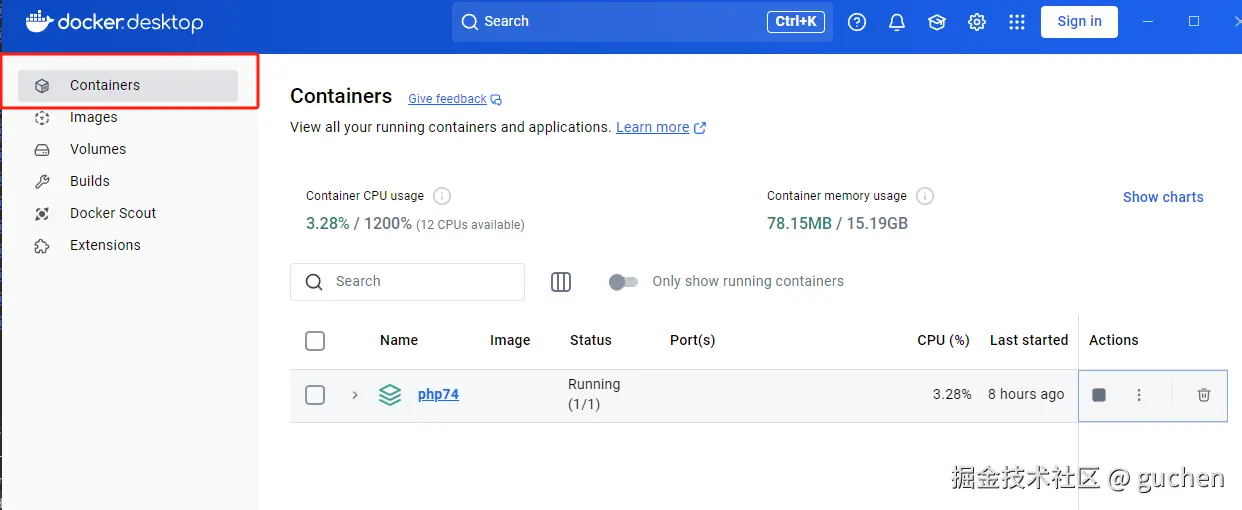The image size is (1242, 510).
Task: Open the php74 container link
Action: click(x=438, y=395)
